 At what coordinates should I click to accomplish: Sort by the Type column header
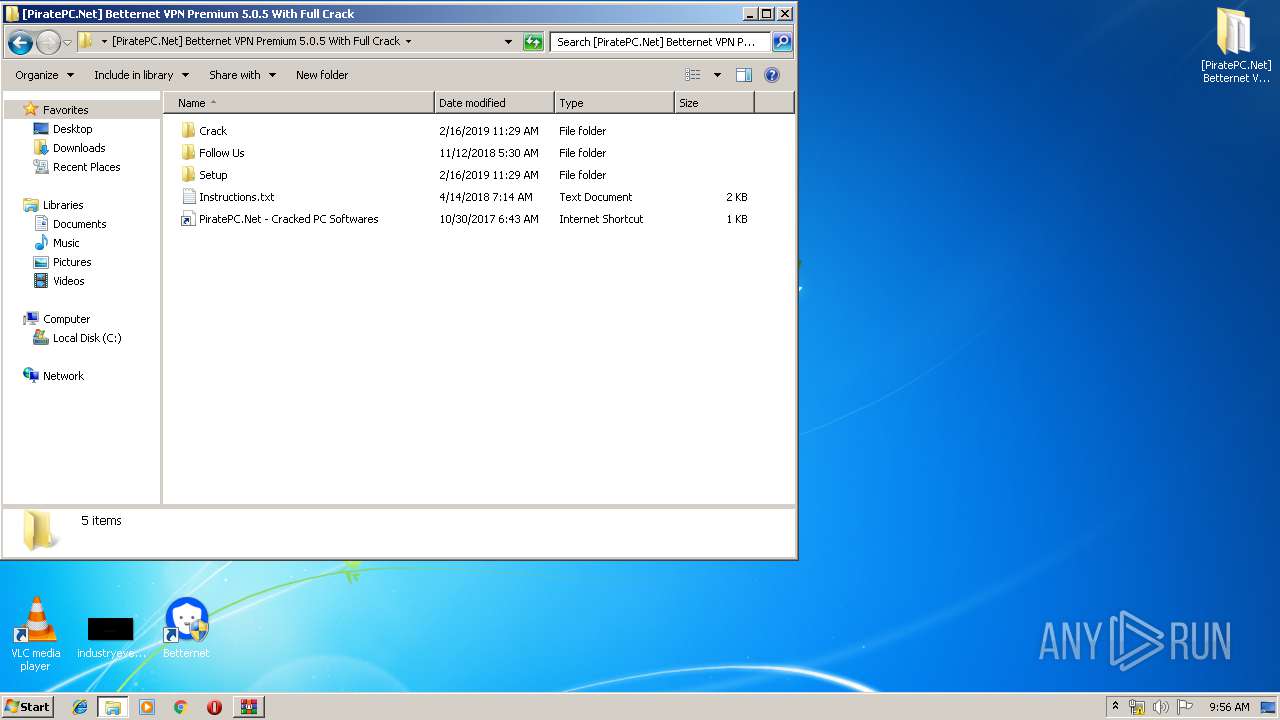pyautogui.click(x=614, y=103)
